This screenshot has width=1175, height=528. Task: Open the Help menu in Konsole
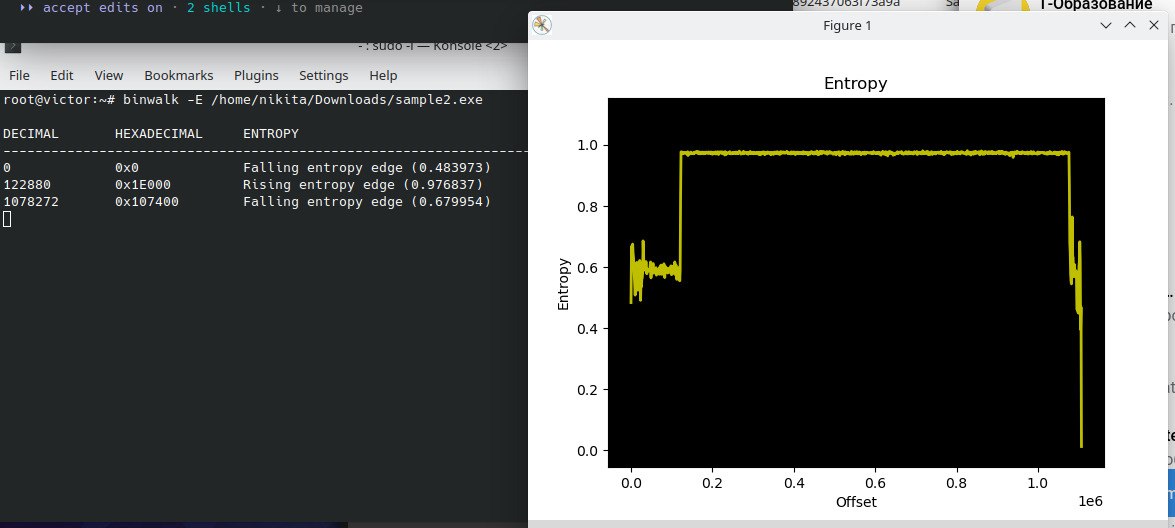point(383,76)
